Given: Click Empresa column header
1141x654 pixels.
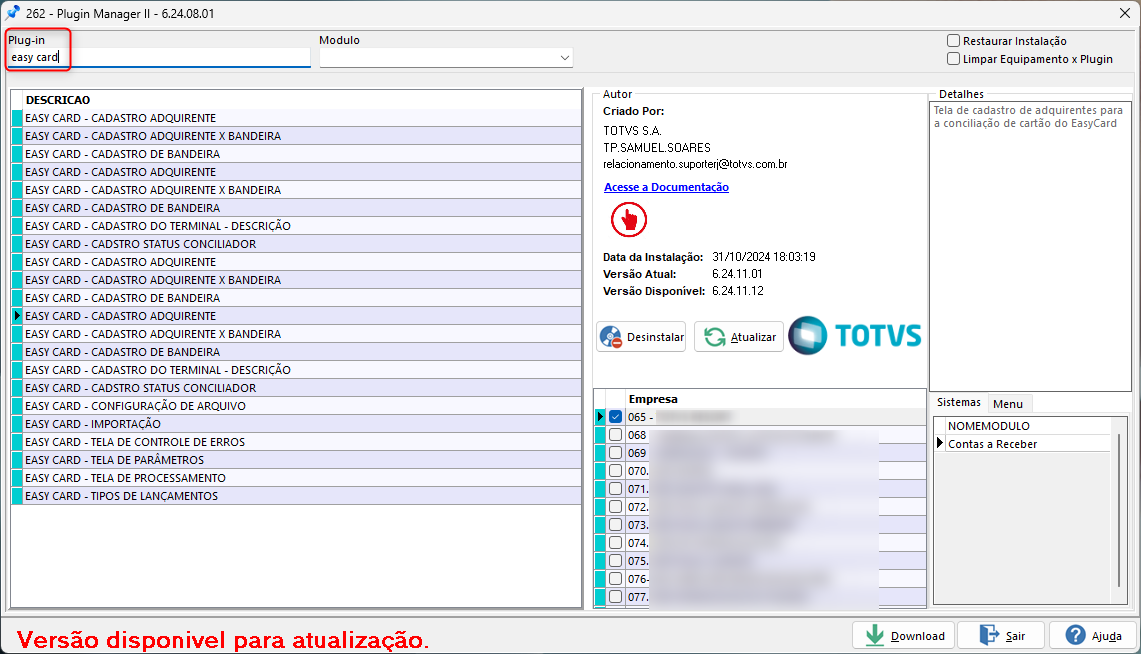Looking at the screenshot, I should click(776, 399).
